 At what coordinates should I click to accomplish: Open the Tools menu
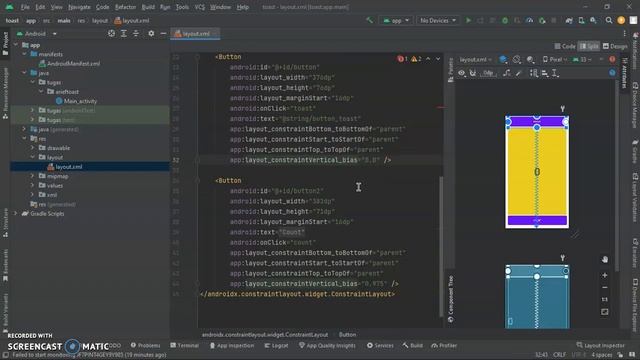tap(182, 7)
